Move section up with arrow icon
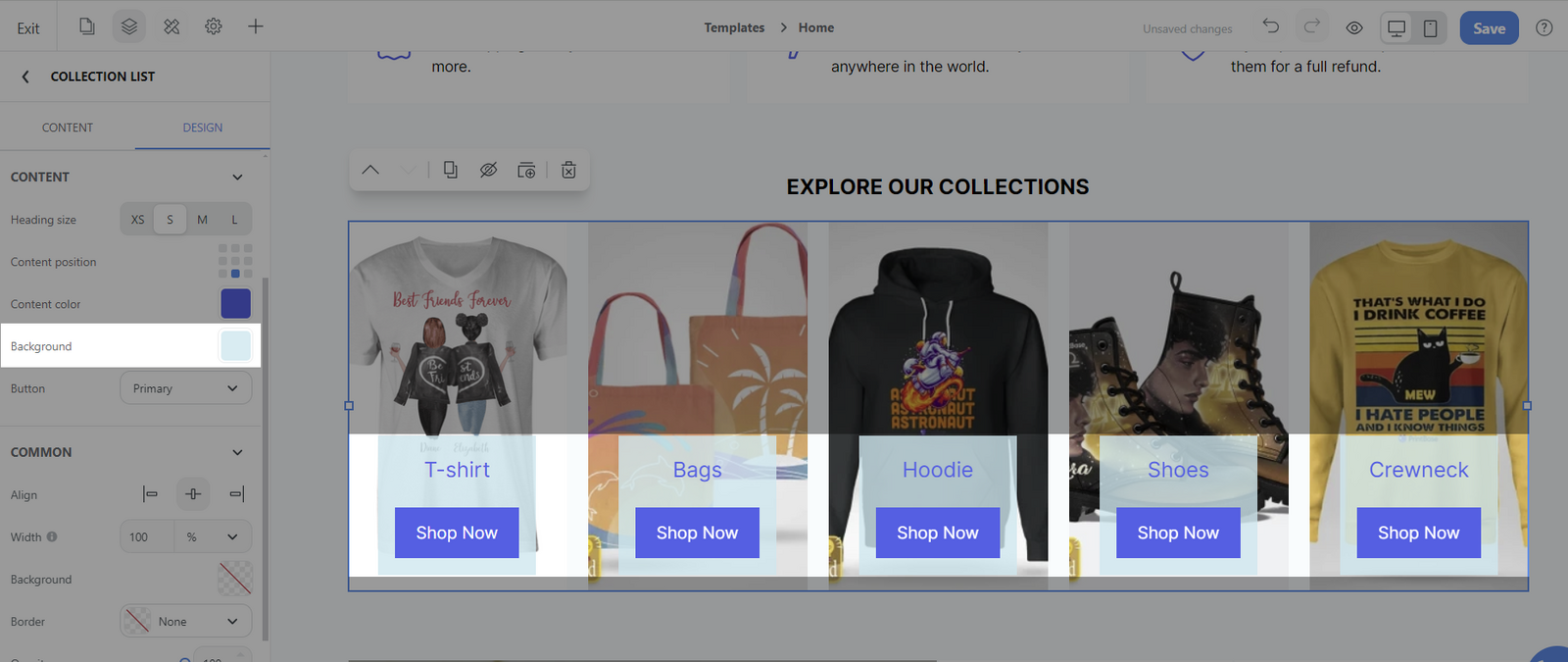This screenshot has width=1568, height=662. 370,170
